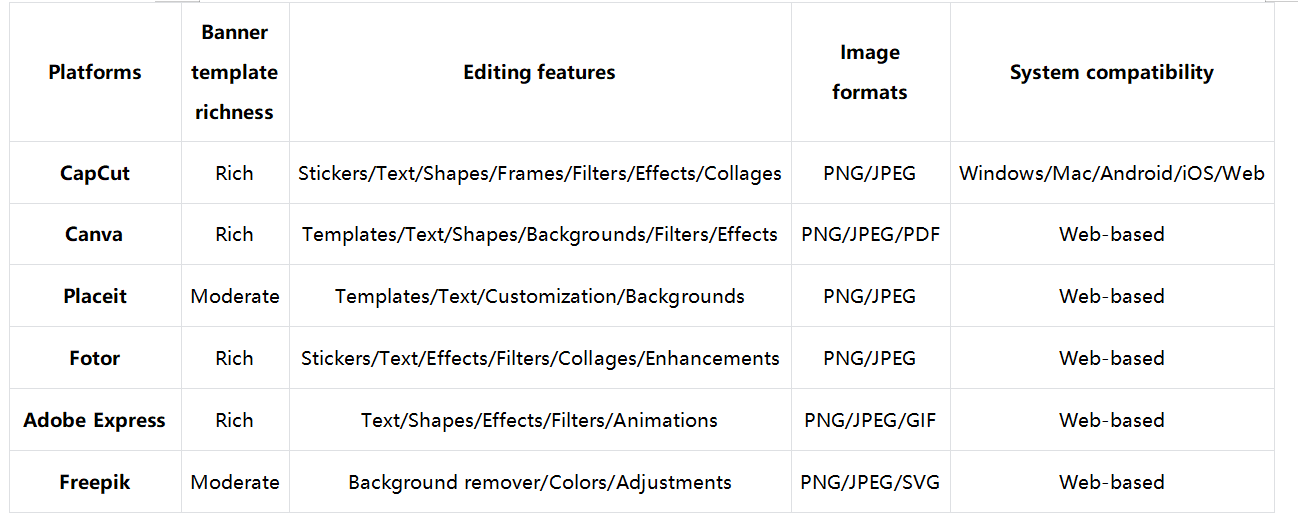Viewport: 1298px width, 526px height.
Task: Click CapCut's Windows/Mac/Android/iOS/Web compatibility cell
Action: (1111, 173)
